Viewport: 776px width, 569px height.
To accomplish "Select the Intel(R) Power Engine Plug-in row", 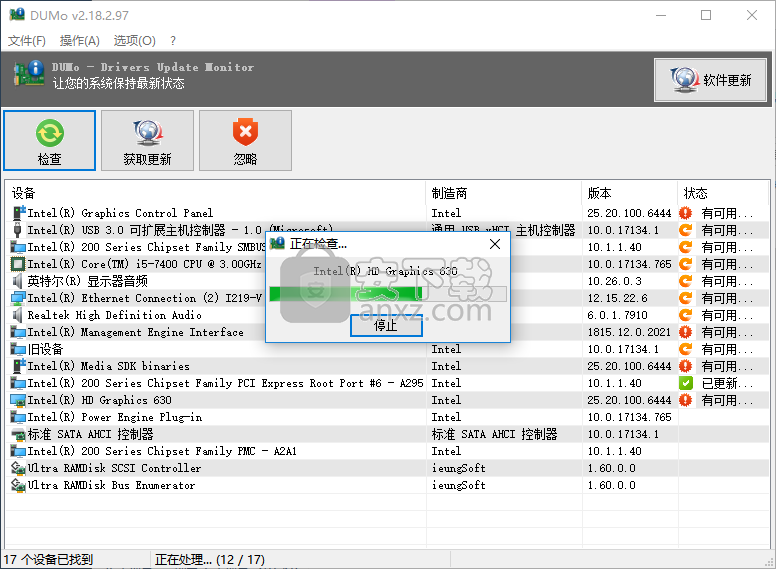I will point(387,417).
